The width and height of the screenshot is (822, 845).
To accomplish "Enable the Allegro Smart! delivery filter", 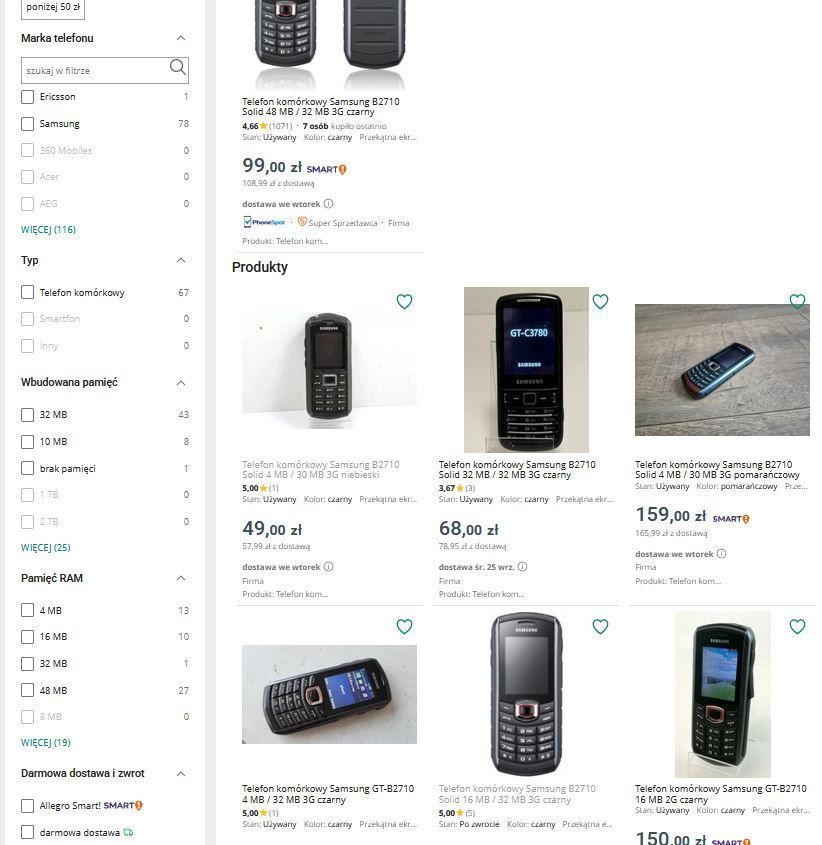I will (x=27, y=806).
